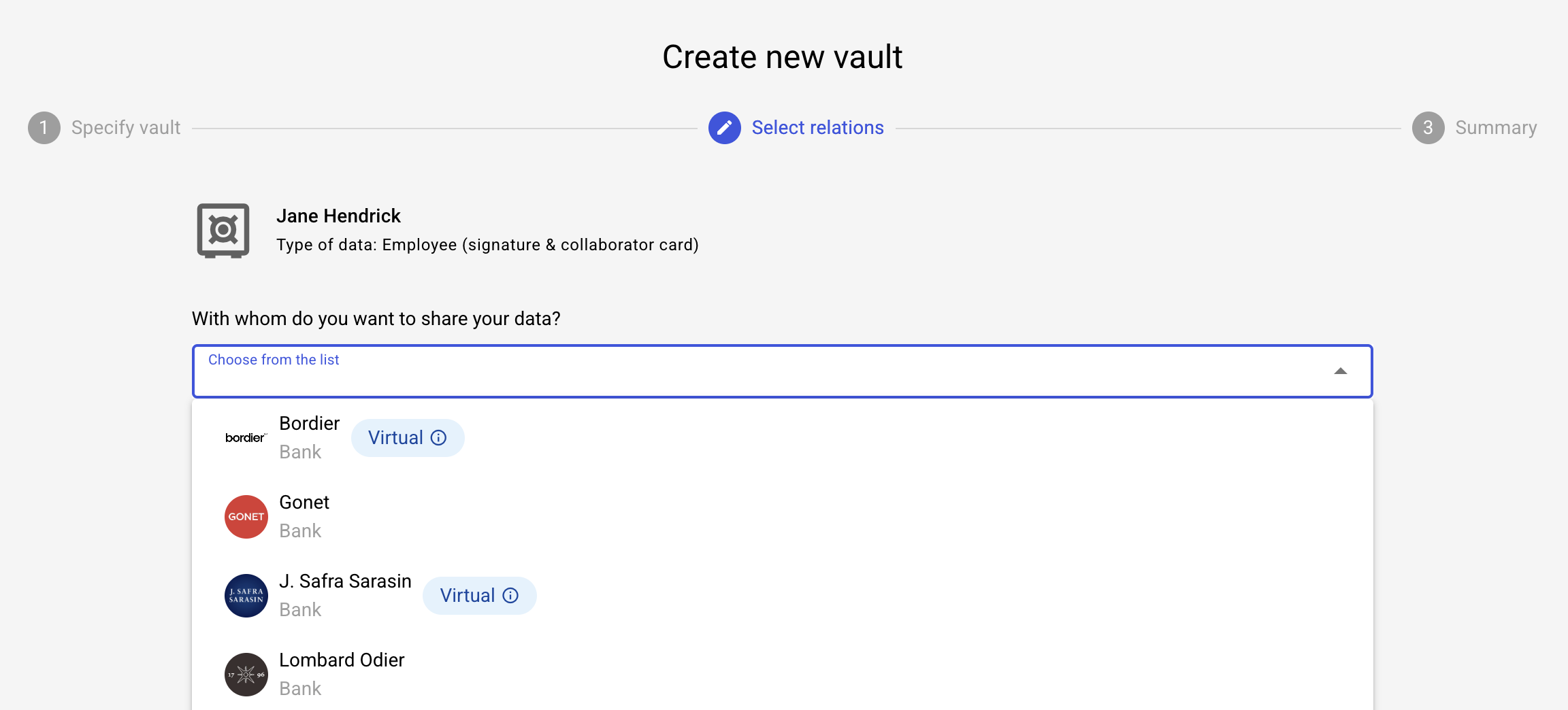Click the pencil edit step icon
Image resolution: width=1568 pixels, height=710 pixels.
click(724, 128)
